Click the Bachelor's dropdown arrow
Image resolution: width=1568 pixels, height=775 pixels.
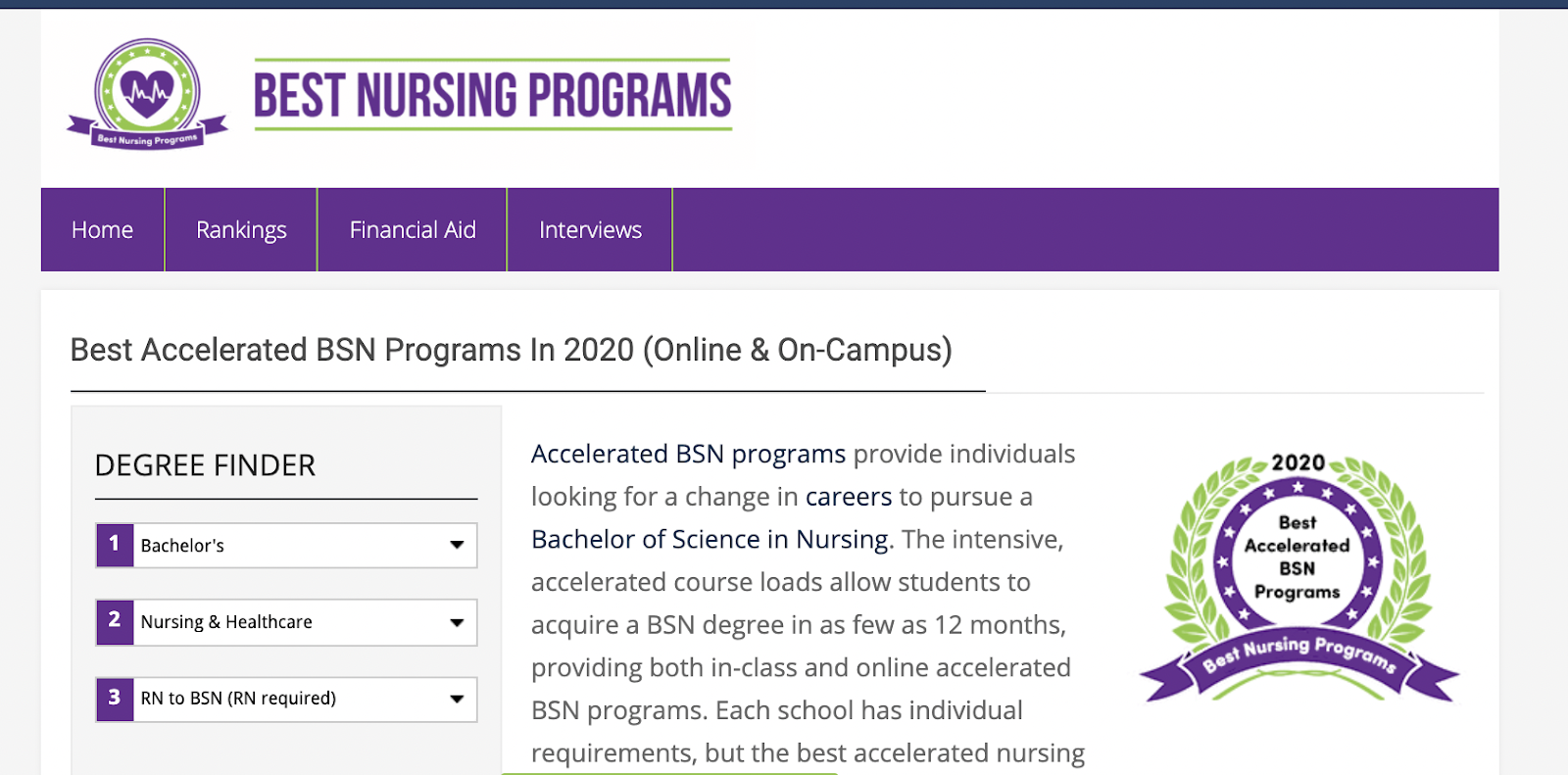coord(457,546)
